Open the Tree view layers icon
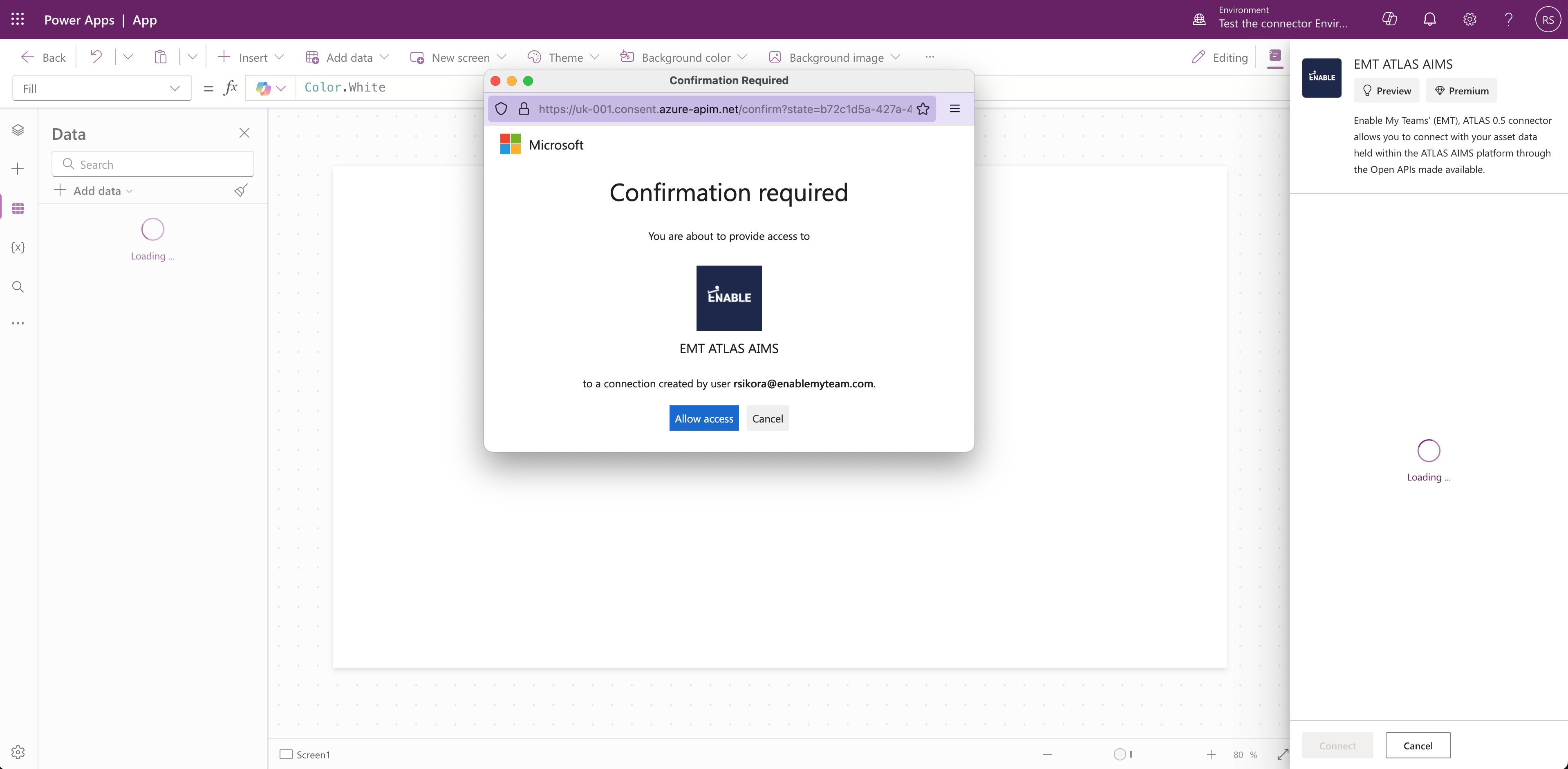The width and height of the screenshot is (1568, 769). (18, 130)
